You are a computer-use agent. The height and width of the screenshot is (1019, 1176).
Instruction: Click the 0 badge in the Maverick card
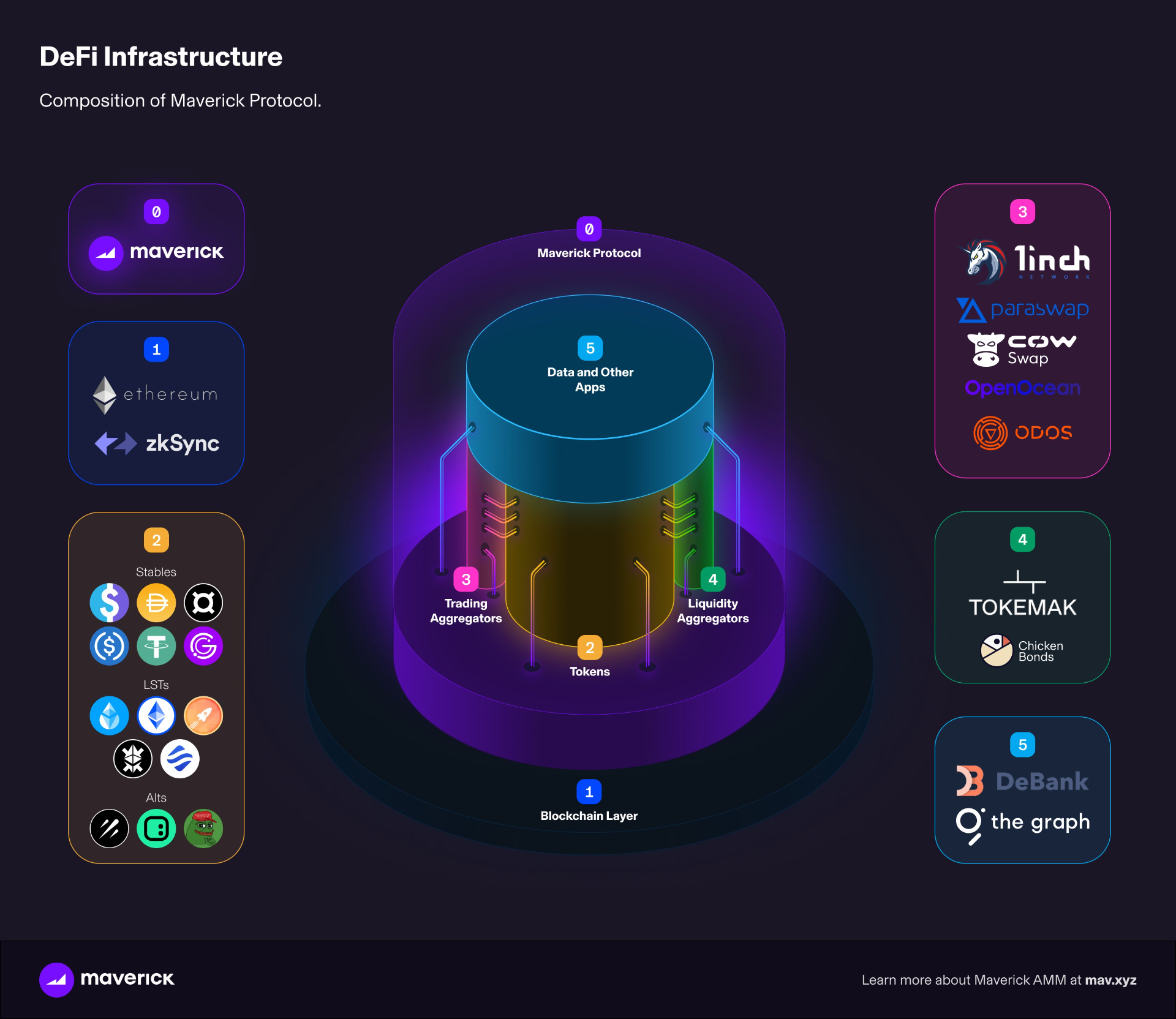coord(156,212)
